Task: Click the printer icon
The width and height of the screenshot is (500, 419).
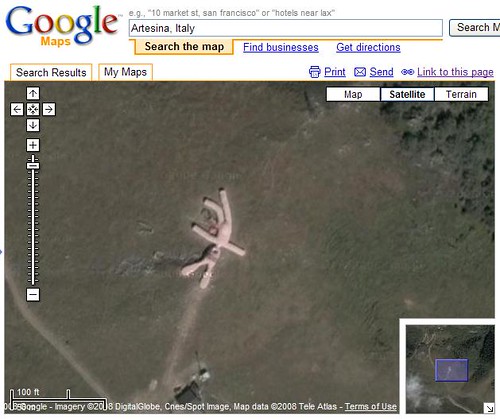Action: coord(314,72)
